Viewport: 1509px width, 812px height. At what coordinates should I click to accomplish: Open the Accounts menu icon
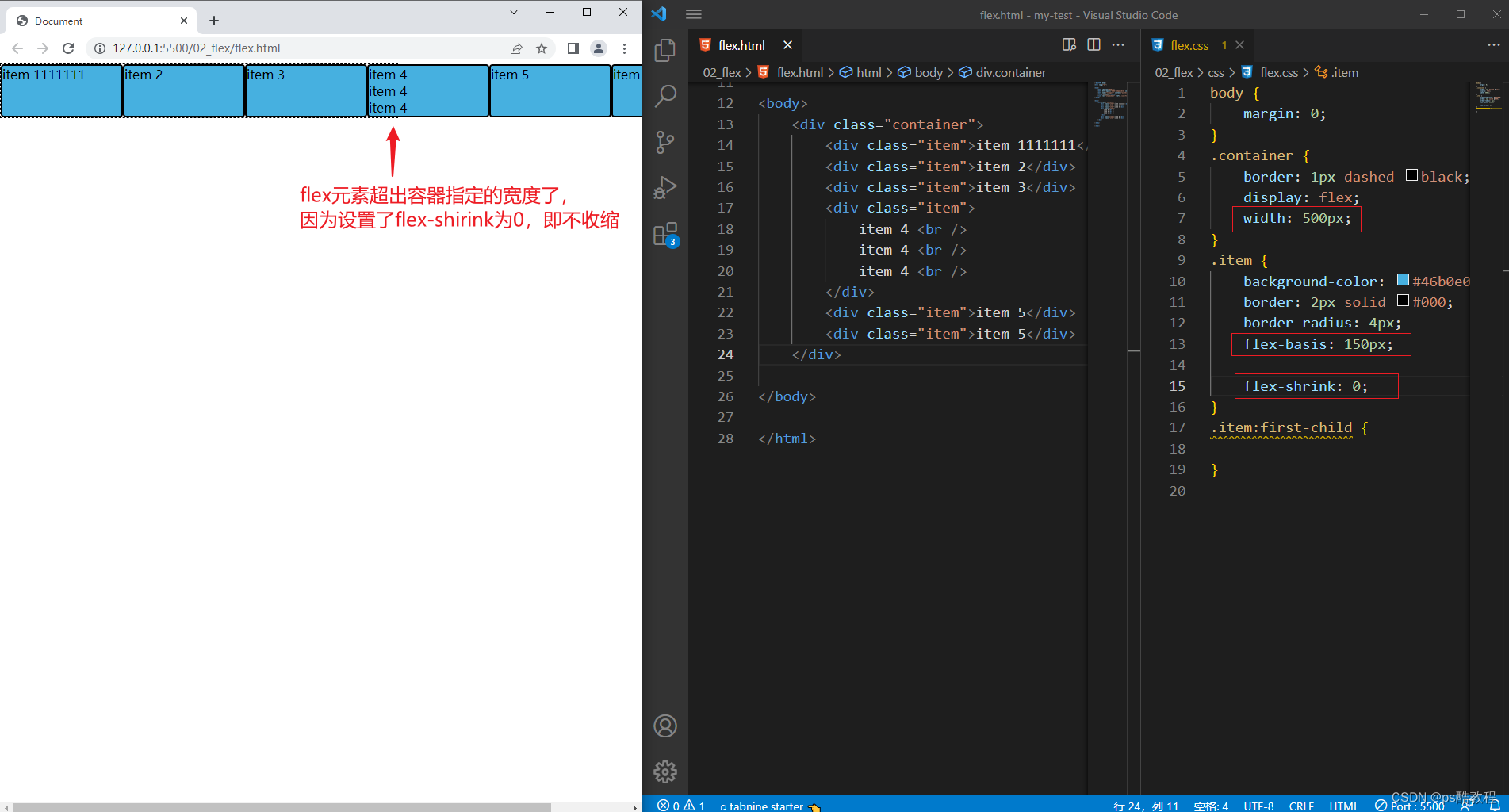665,726
